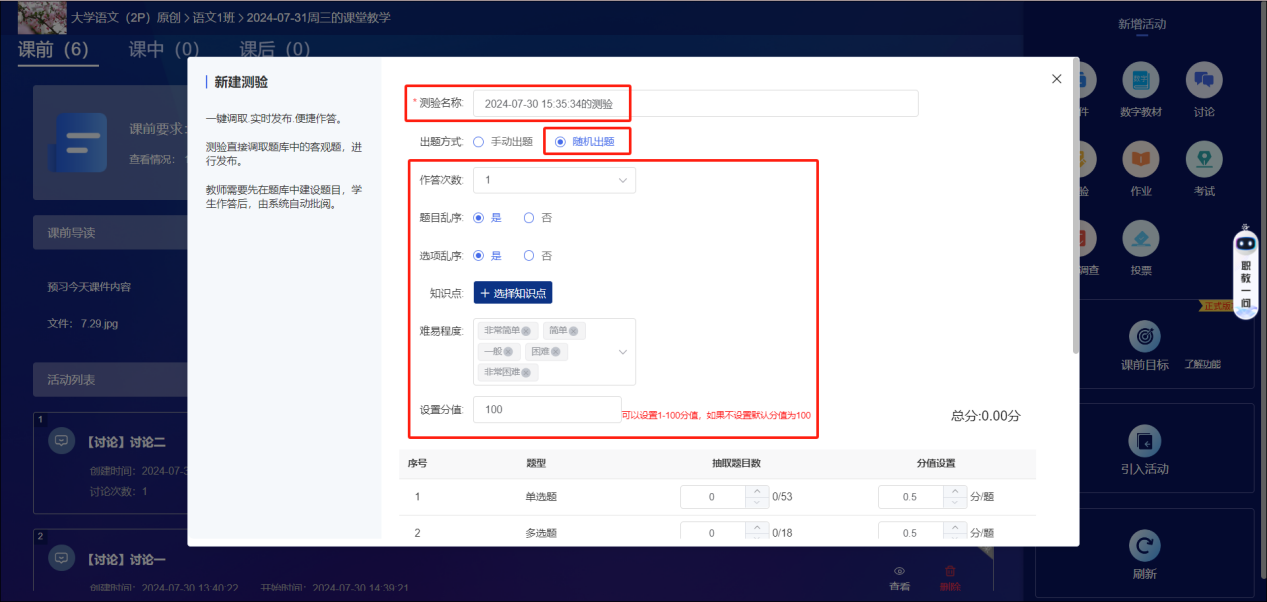This screenshot has height=602, width=1267.
Task: Open the 数字教材 activity icon
Action: [x=1140, y=81]
